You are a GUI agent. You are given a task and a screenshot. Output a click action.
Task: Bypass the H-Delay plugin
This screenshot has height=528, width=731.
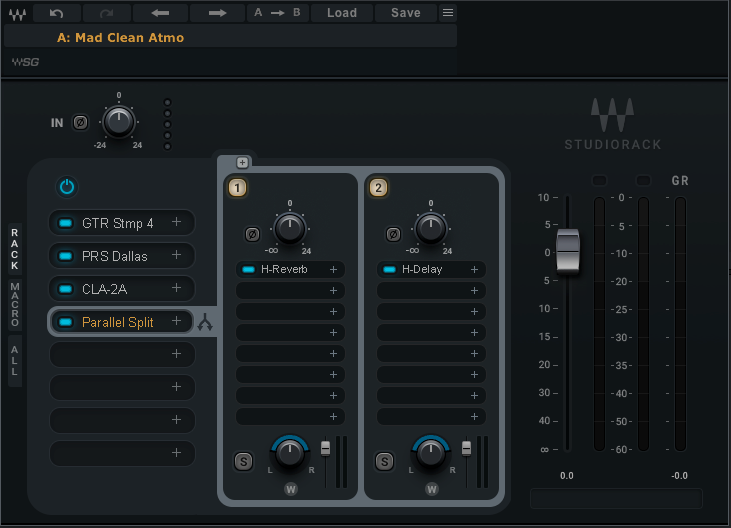coord(389,269)
